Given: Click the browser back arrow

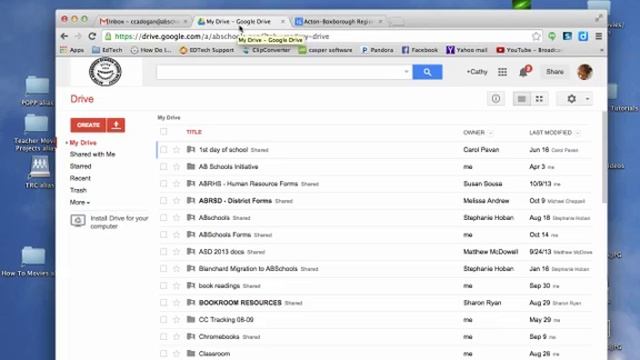Looking at the screenshot, I should (64, 36).
